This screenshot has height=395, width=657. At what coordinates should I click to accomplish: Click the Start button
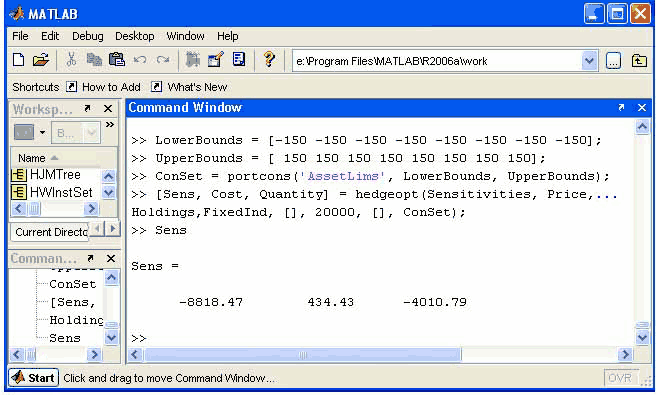pyautogui.click(x=34, y=378)
